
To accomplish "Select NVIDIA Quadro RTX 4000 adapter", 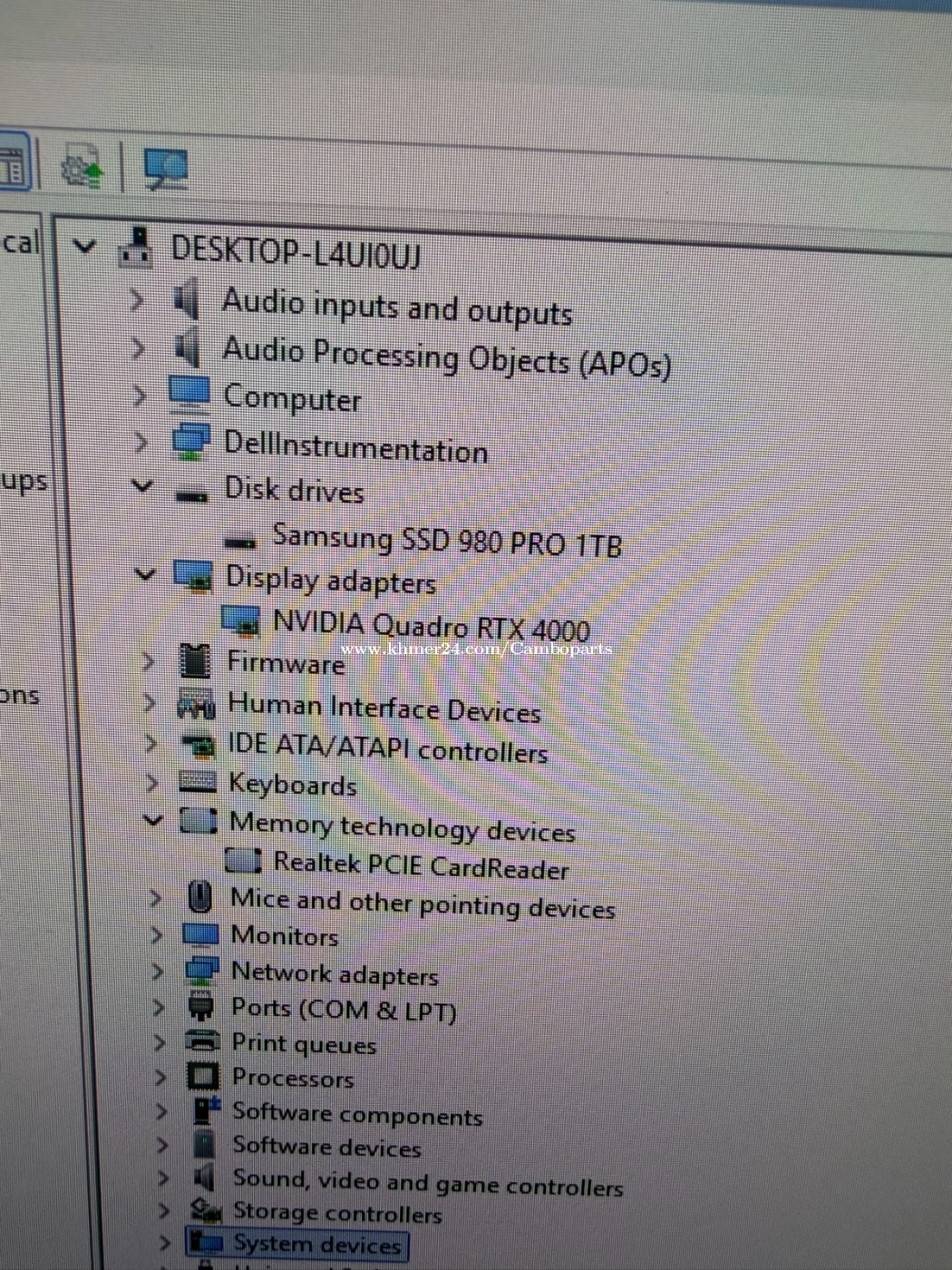I will coord(431,626).
